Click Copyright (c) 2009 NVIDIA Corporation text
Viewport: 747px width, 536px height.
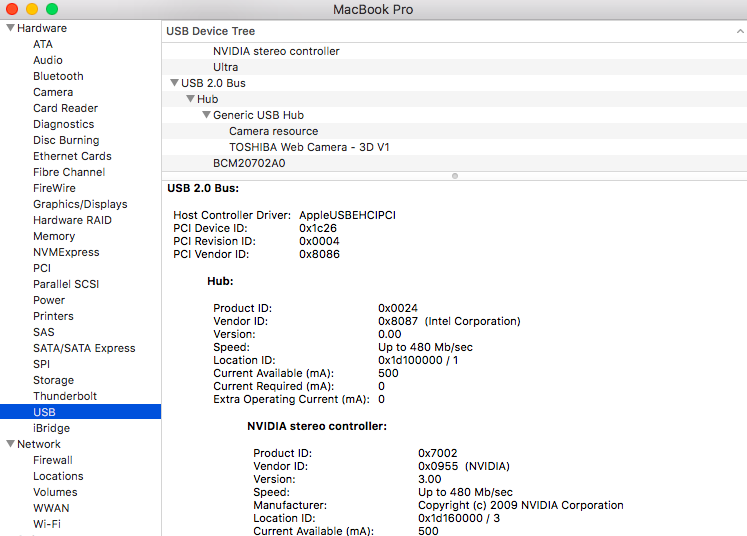pos(521,505)
